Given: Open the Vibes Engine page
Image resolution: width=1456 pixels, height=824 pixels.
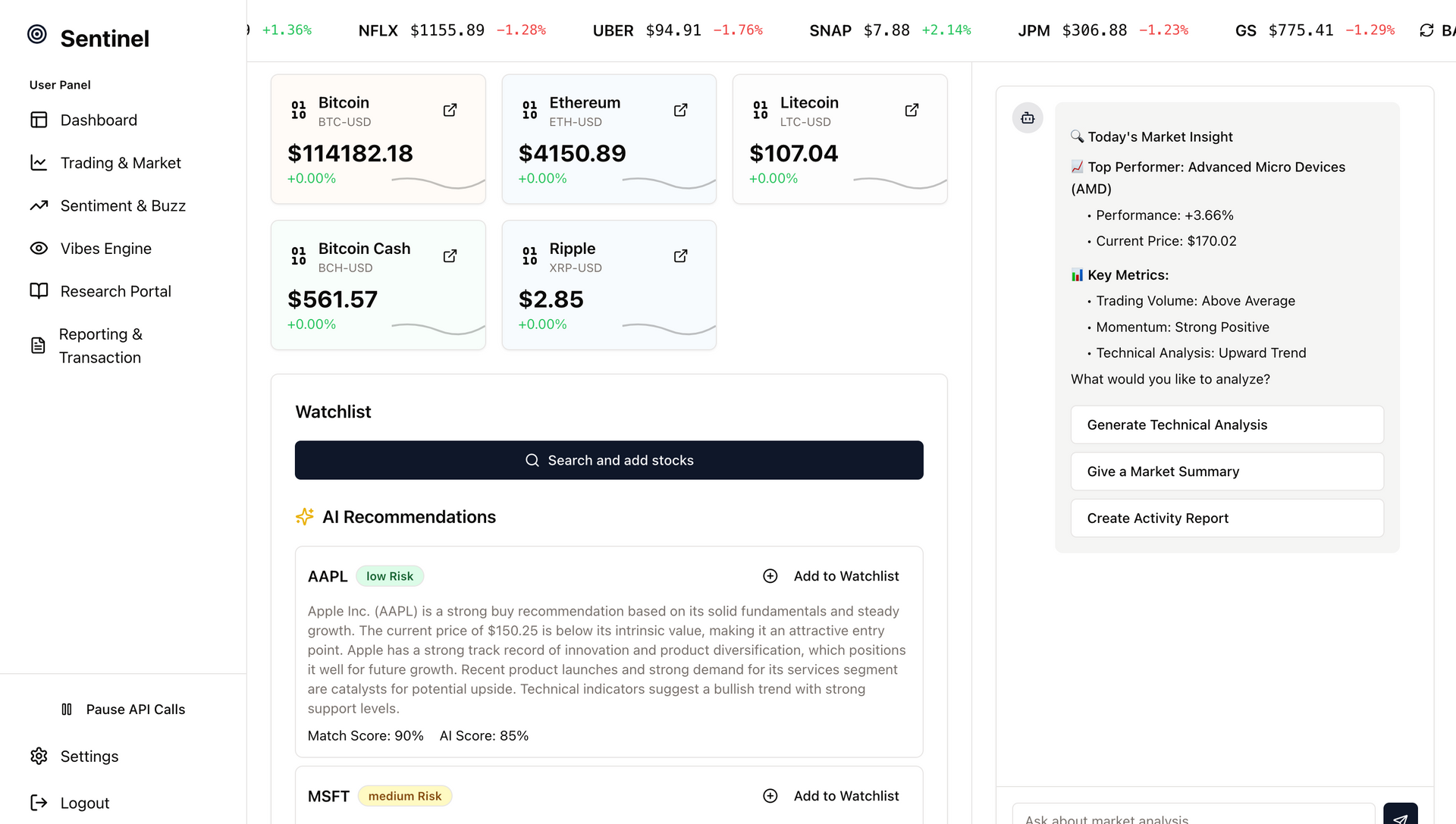Looking at the screenshot, I should click(106, 249).
